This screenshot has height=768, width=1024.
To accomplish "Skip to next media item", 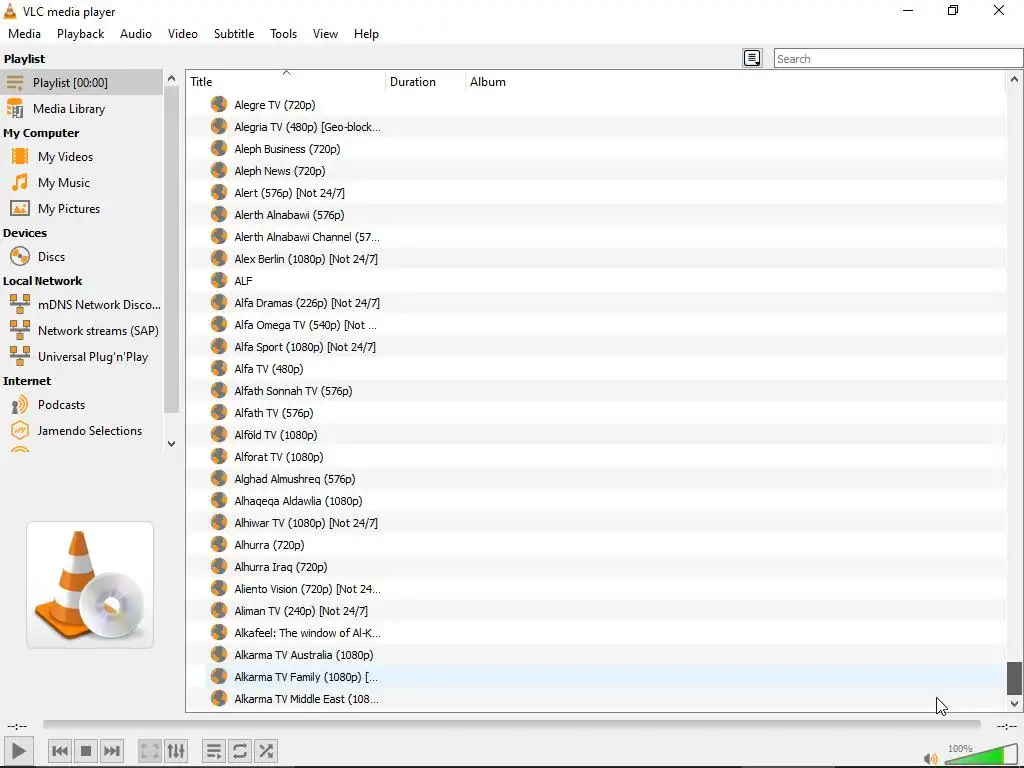I will pos(112,751).
